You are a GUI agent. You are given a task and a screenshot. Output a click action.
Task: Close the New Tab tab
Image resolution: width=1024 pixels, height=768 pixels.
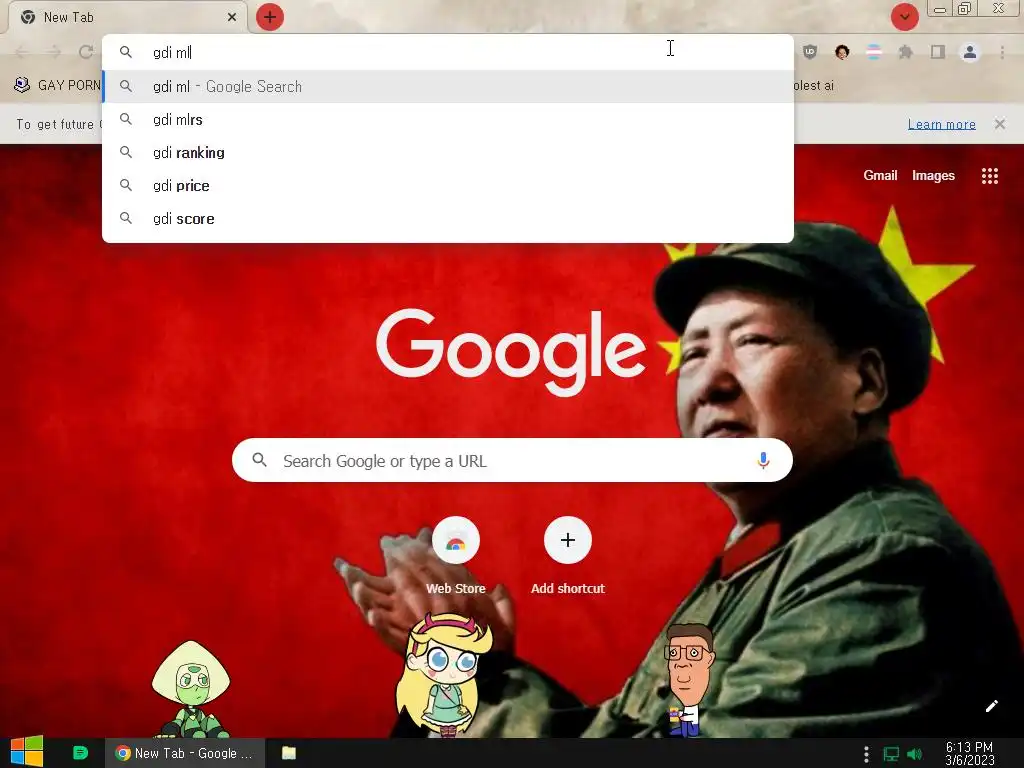[x=232, y=17]
